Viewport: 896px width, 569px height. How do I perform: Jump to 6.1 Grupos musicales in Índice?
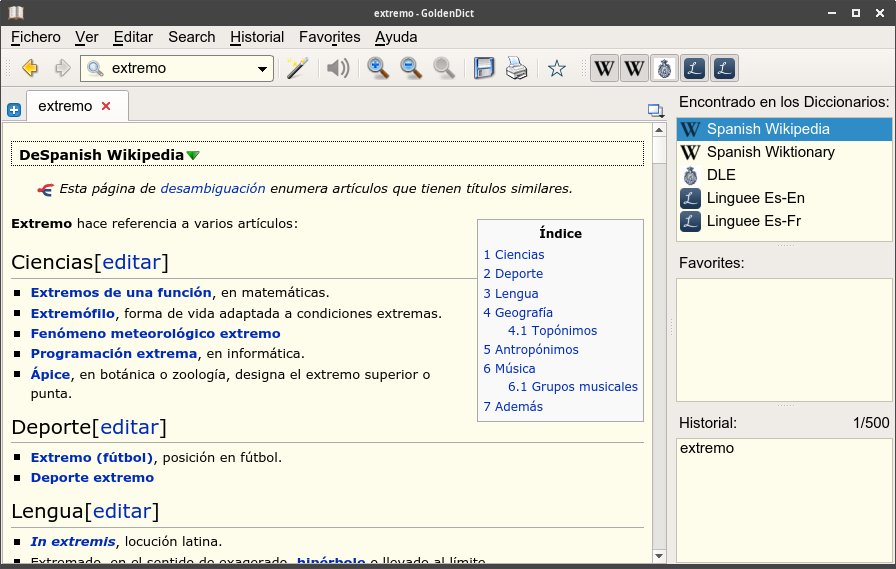(x=573, y=387)
